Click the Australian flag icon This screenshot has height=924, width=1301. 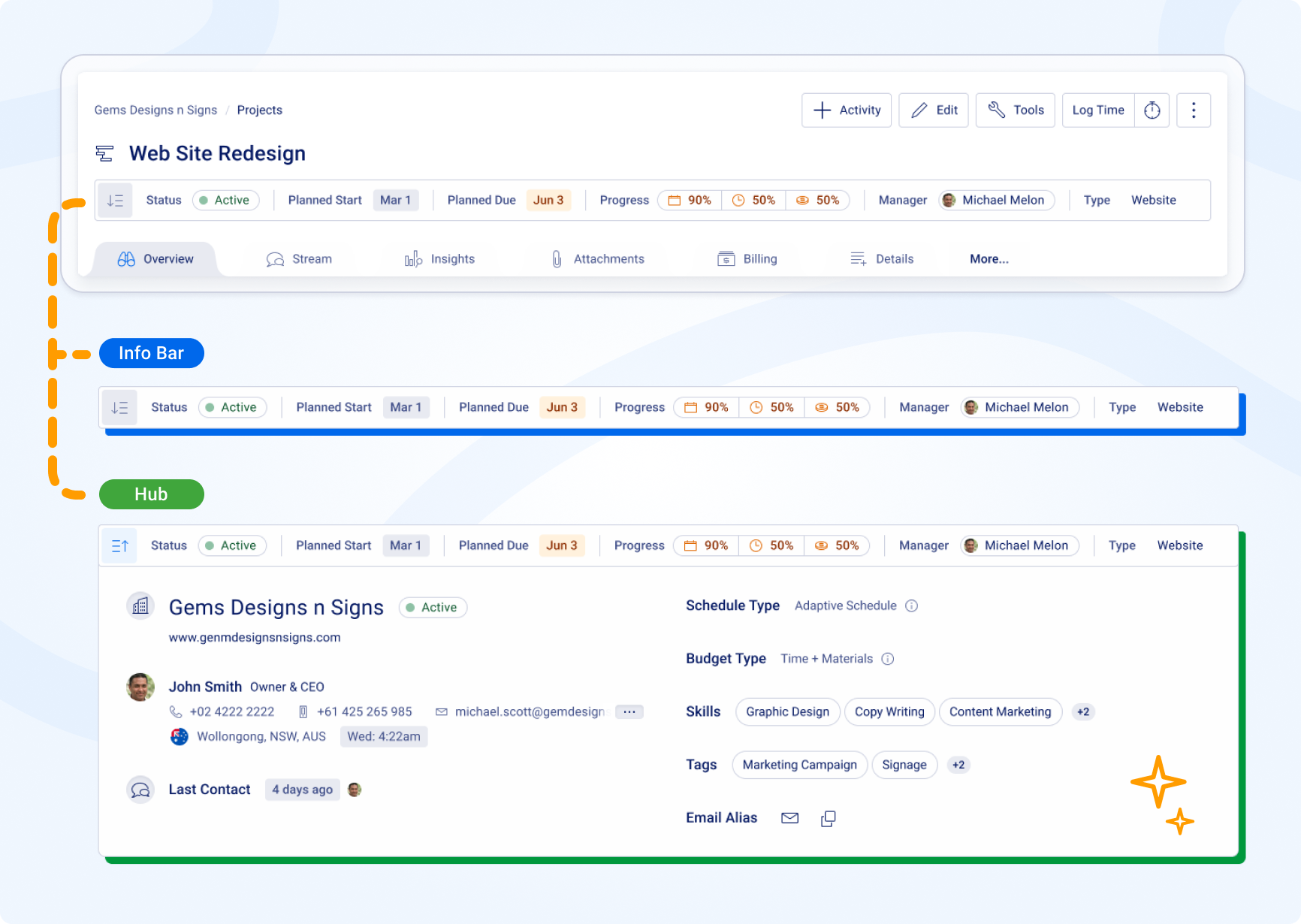180,737
